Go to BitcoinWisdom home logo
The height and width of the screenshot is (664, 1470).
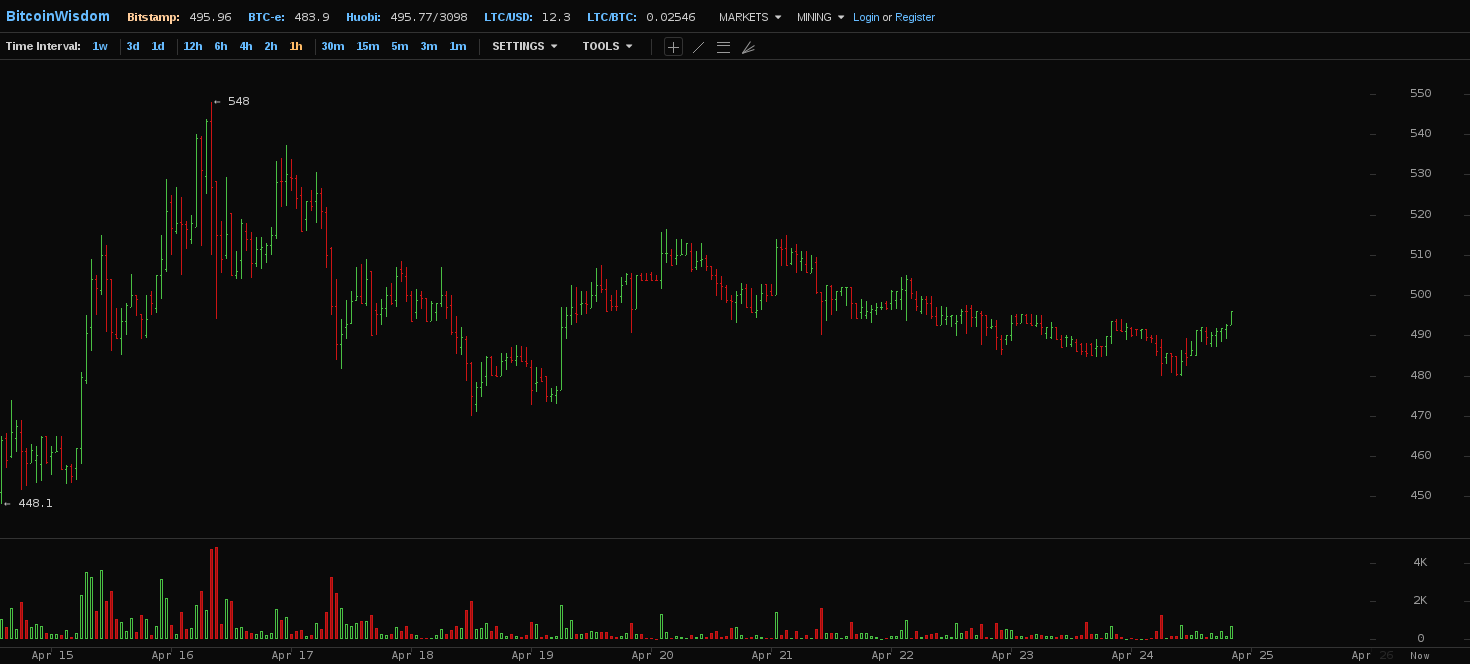[58, 16]
